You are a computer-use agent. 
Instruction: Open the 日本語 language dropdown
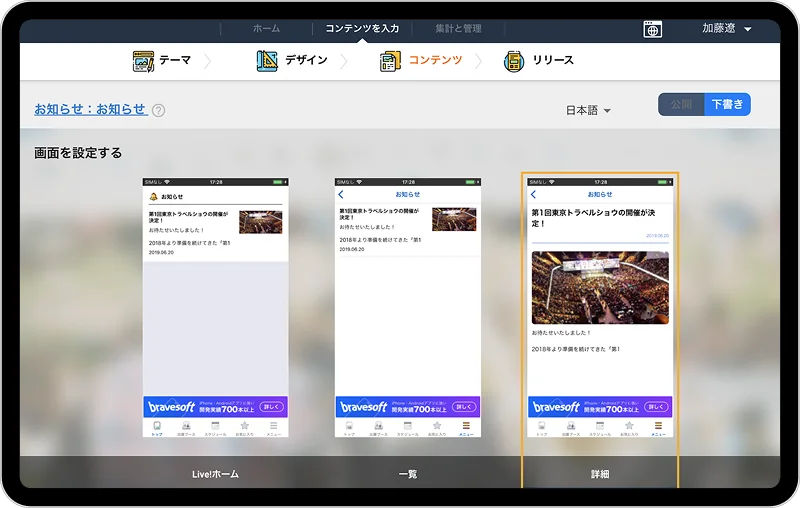point(588,111)
